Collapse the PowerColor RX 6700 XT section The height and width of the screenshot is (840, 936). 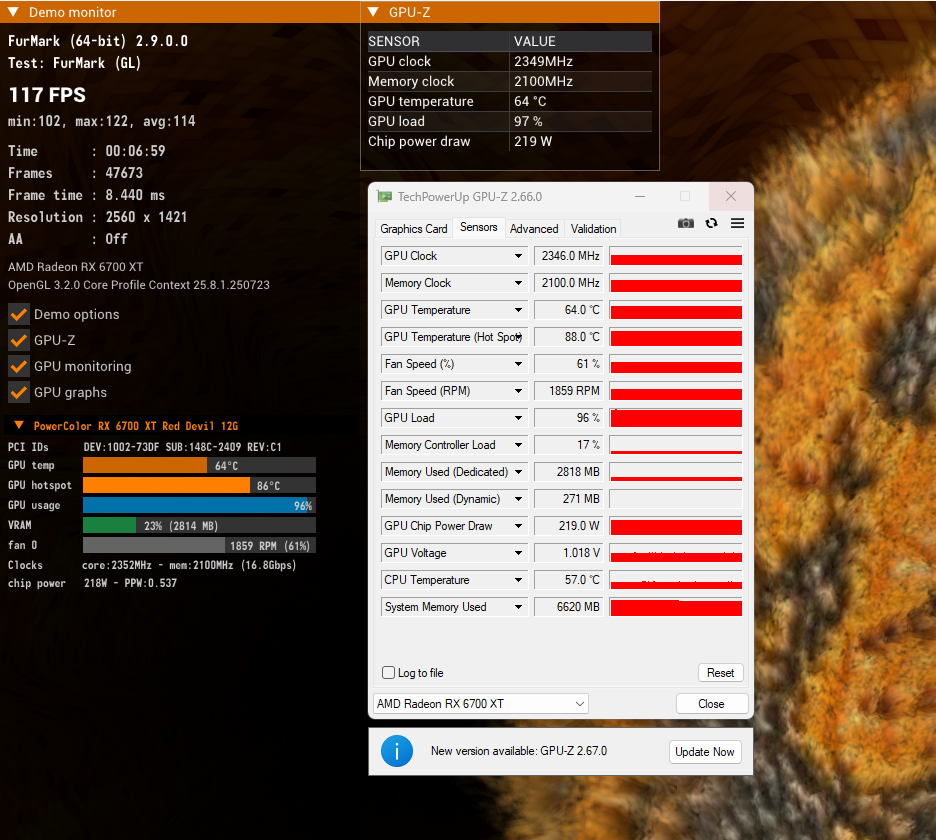19,425
